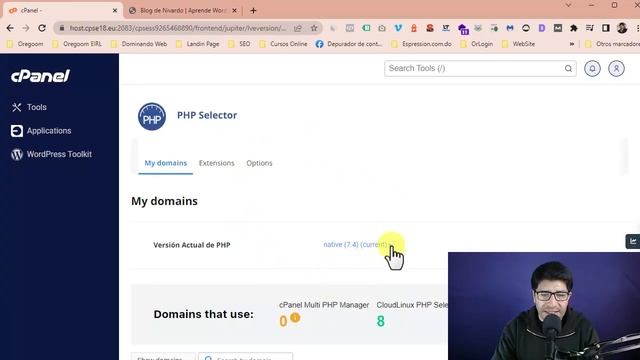Open the Oregoom EIRL bookmark folder

coord(77,44)
